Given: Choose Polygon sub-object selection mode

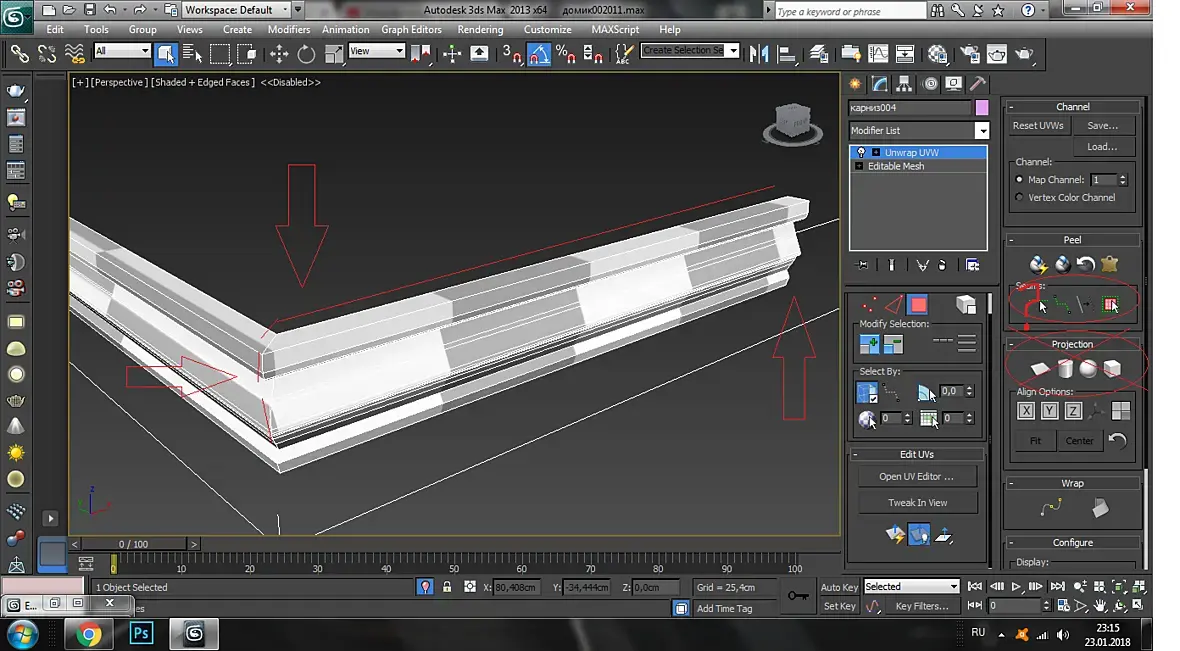Looking at the screenshot, I should pyautogui.click(x=918, y=304).
